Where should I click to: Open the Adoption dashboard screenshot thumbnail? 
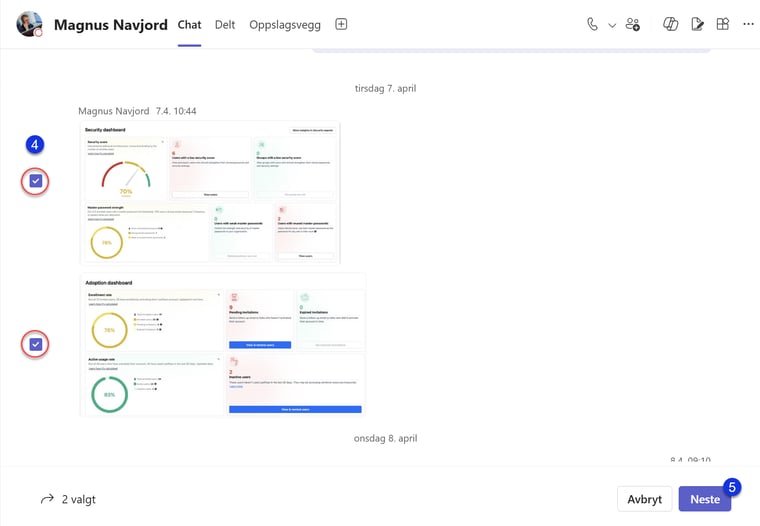coord(223,345)
